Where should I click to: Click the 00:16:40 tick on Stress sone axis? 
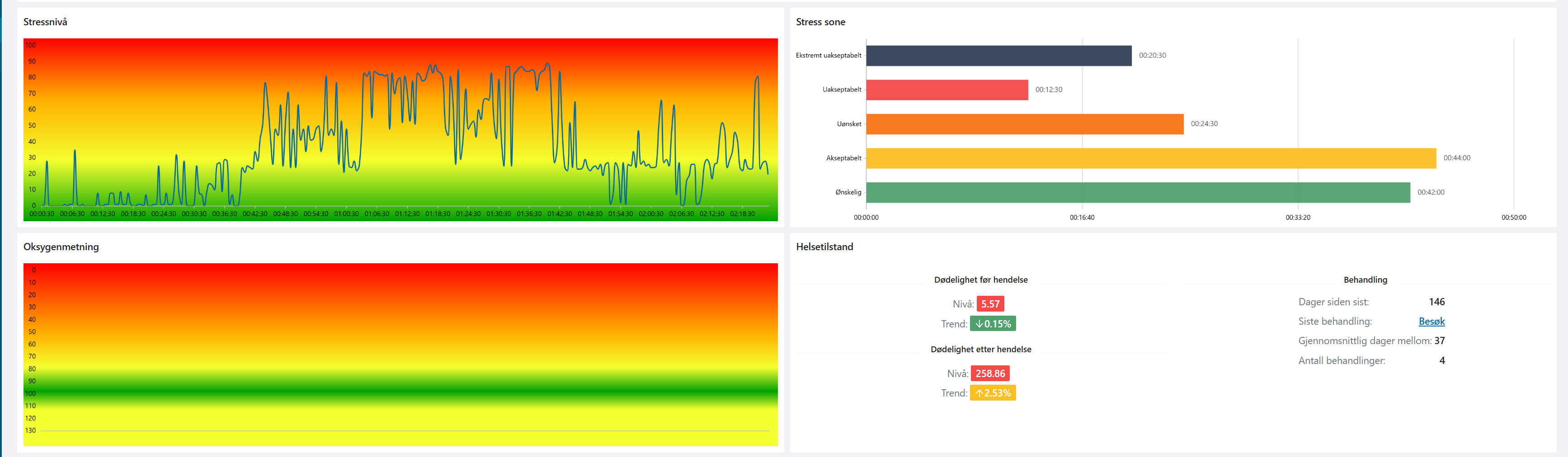1082,218
